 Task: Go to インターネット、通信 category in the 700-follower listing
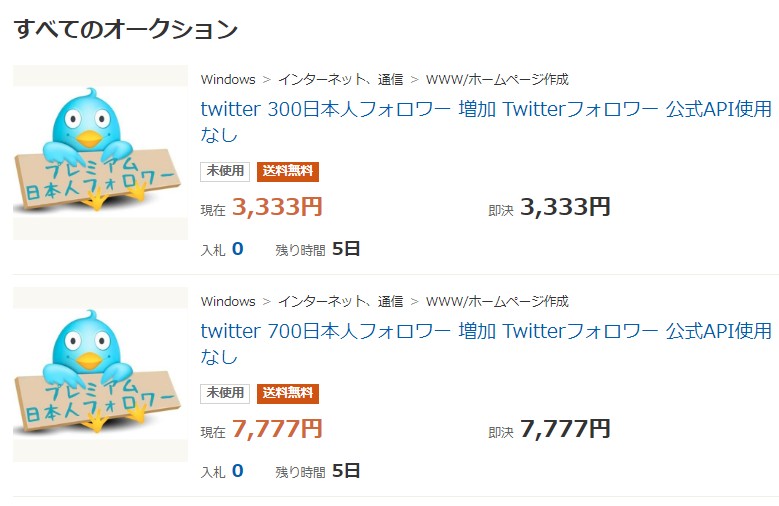[x=340, y=301]
